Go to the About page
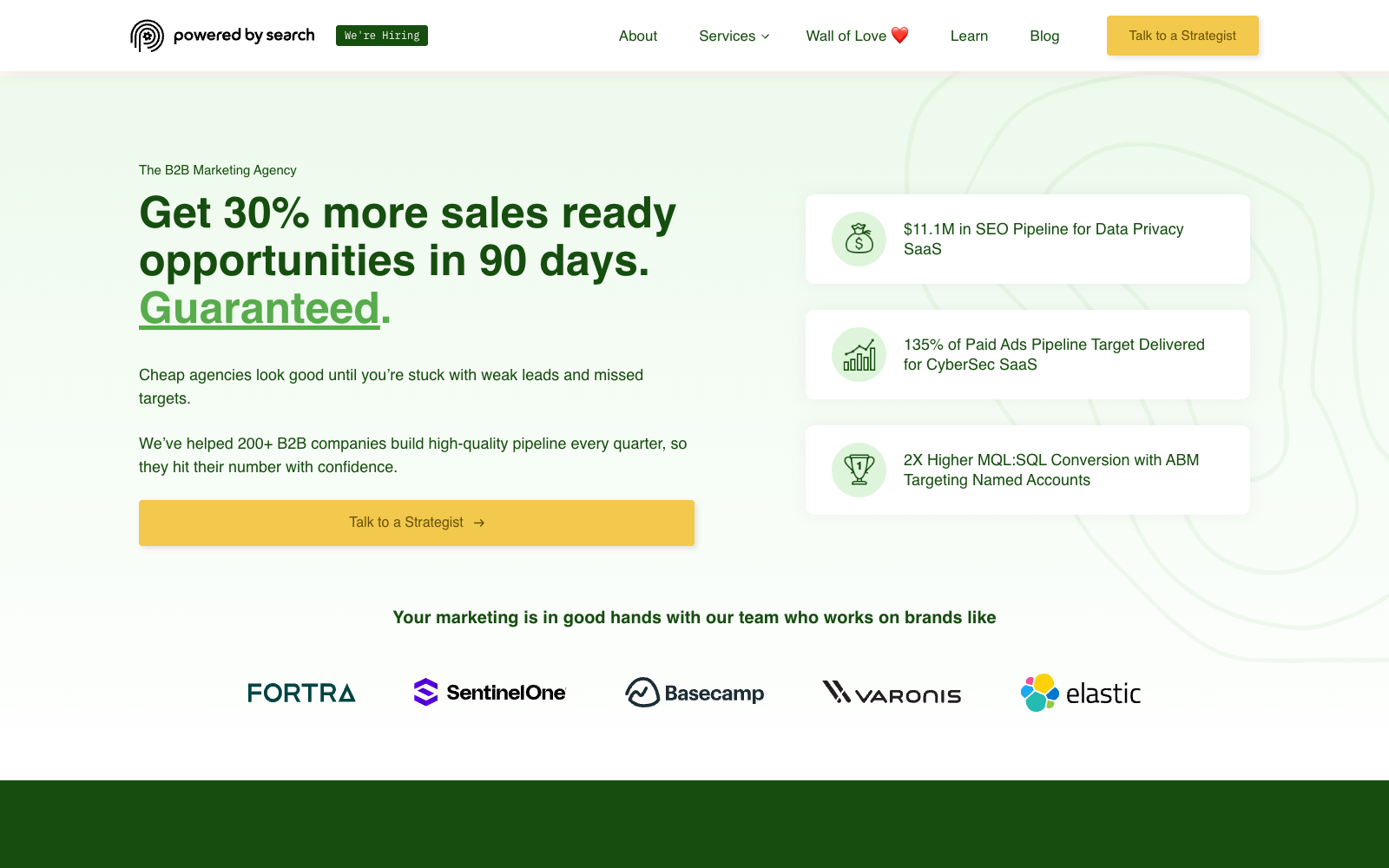This screenshot has width=1389, height=868. 638,36
